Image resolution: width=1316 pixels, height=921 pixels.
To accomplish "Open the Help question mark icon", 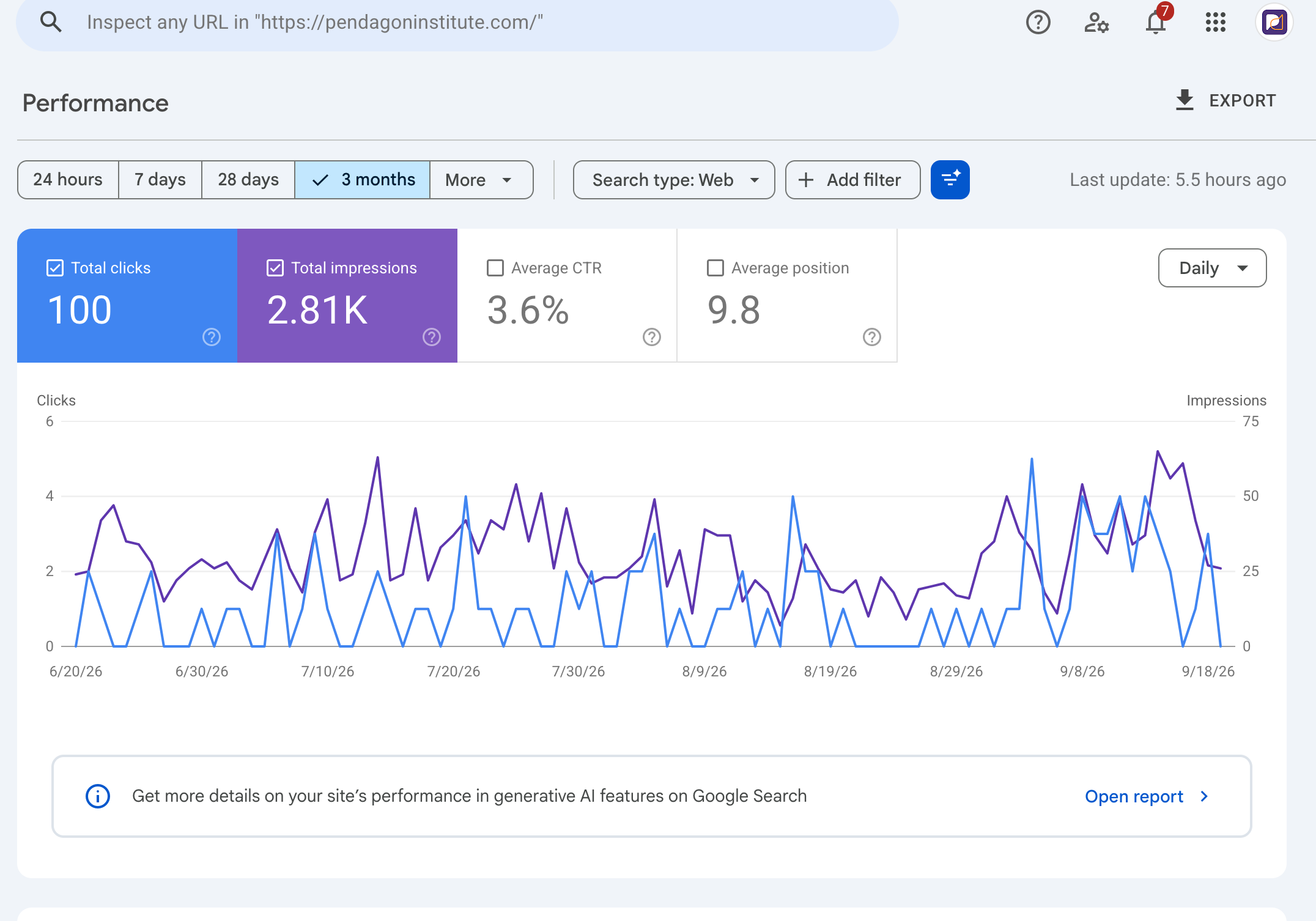I will click(1038, 23).
